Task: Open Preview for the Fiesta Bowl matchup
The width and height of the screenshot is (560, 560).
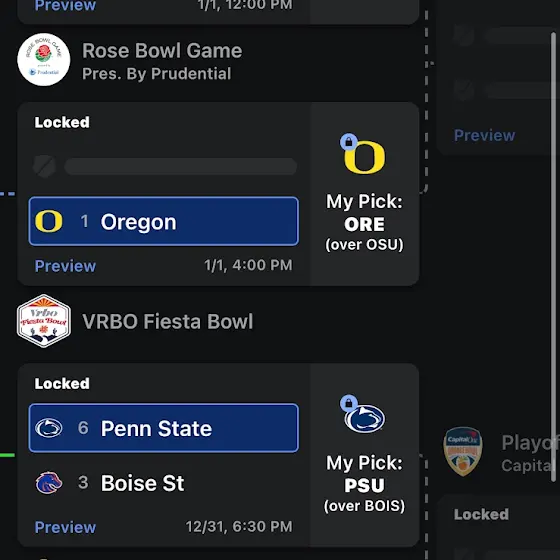Action: pos(65,527)
